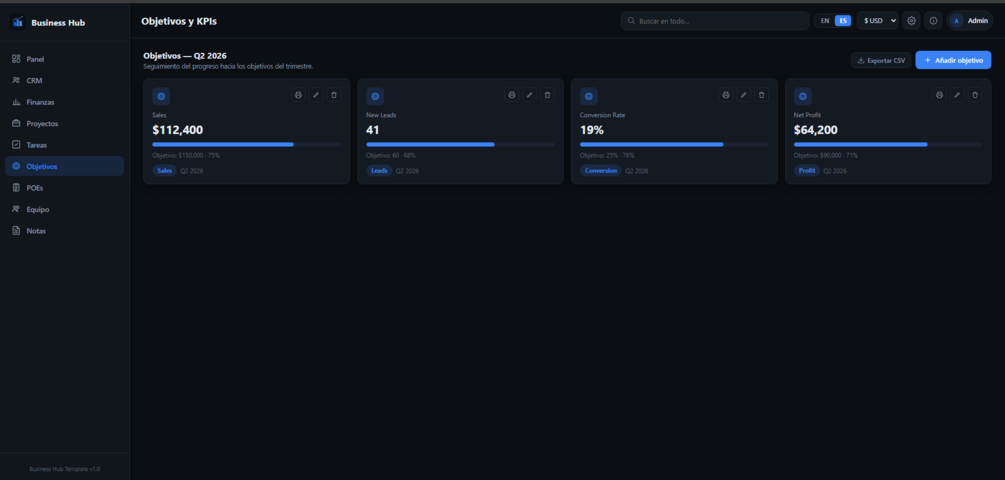Switch language to ES
1005x480 pixels.
click(x=843, y=21)
